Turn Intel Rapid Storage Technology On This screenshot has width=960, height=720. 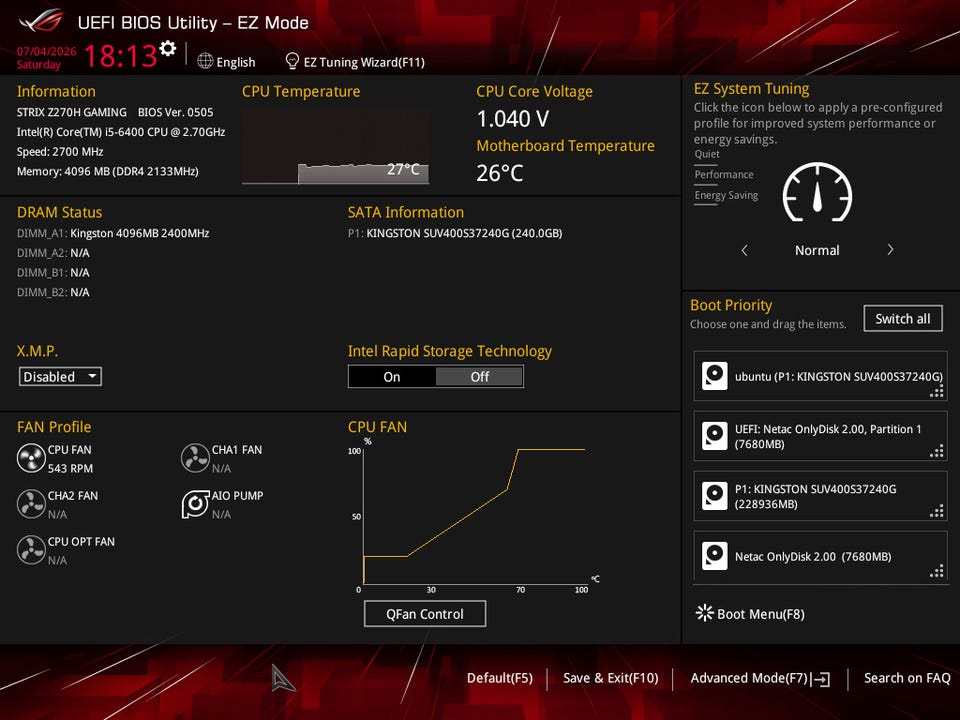click(392, 377)
